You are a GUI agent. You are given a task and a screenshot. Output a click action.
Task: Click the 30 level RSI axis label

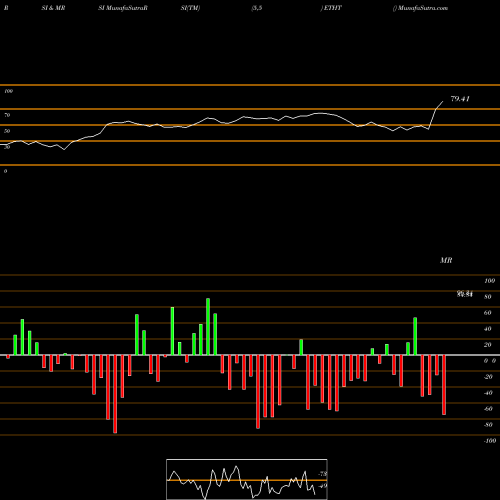tap(7, 147)
